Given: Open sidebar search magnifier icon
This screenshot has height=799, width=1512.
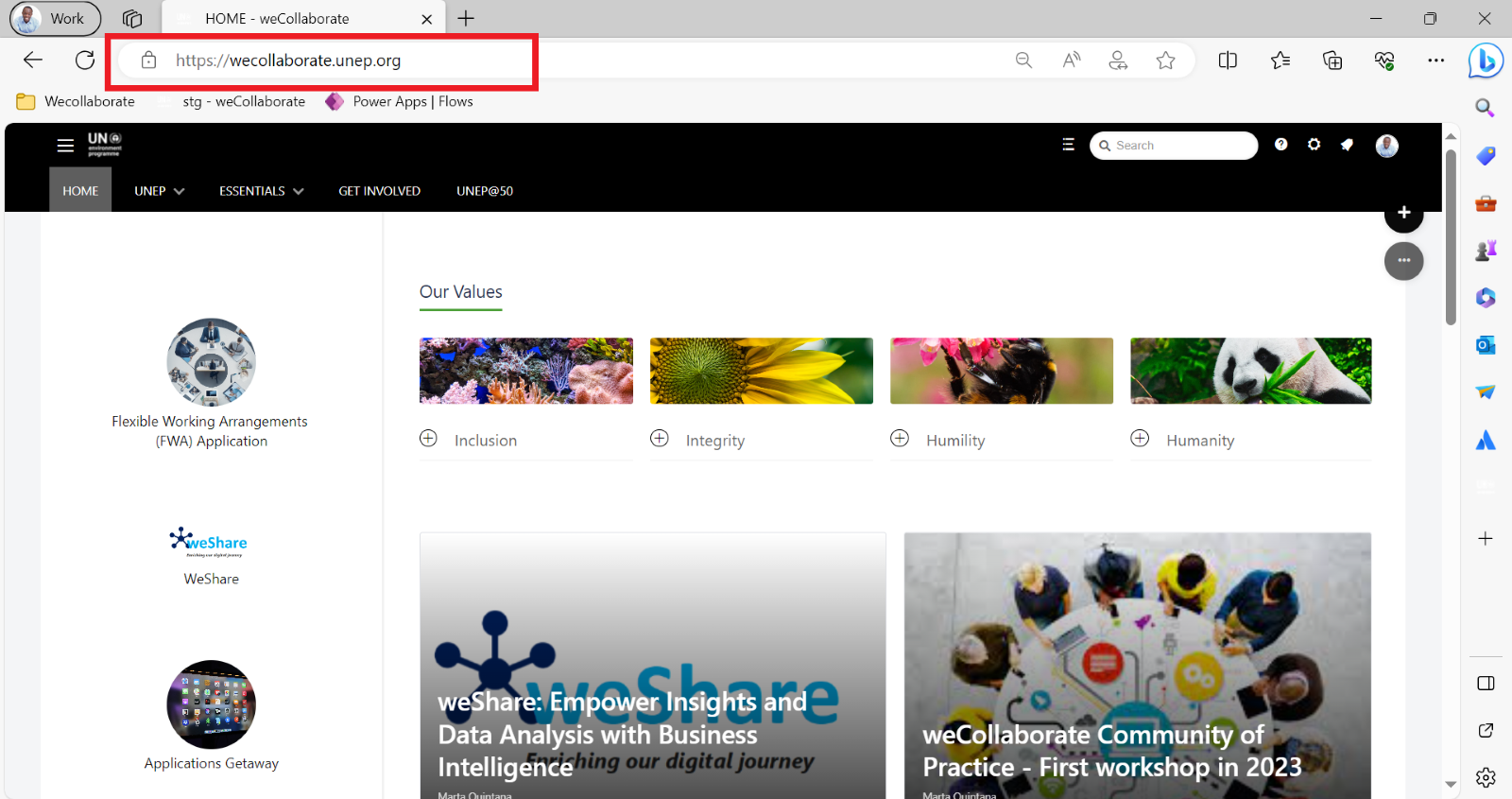Looking at the screenshot, I should coord(1486,108).
